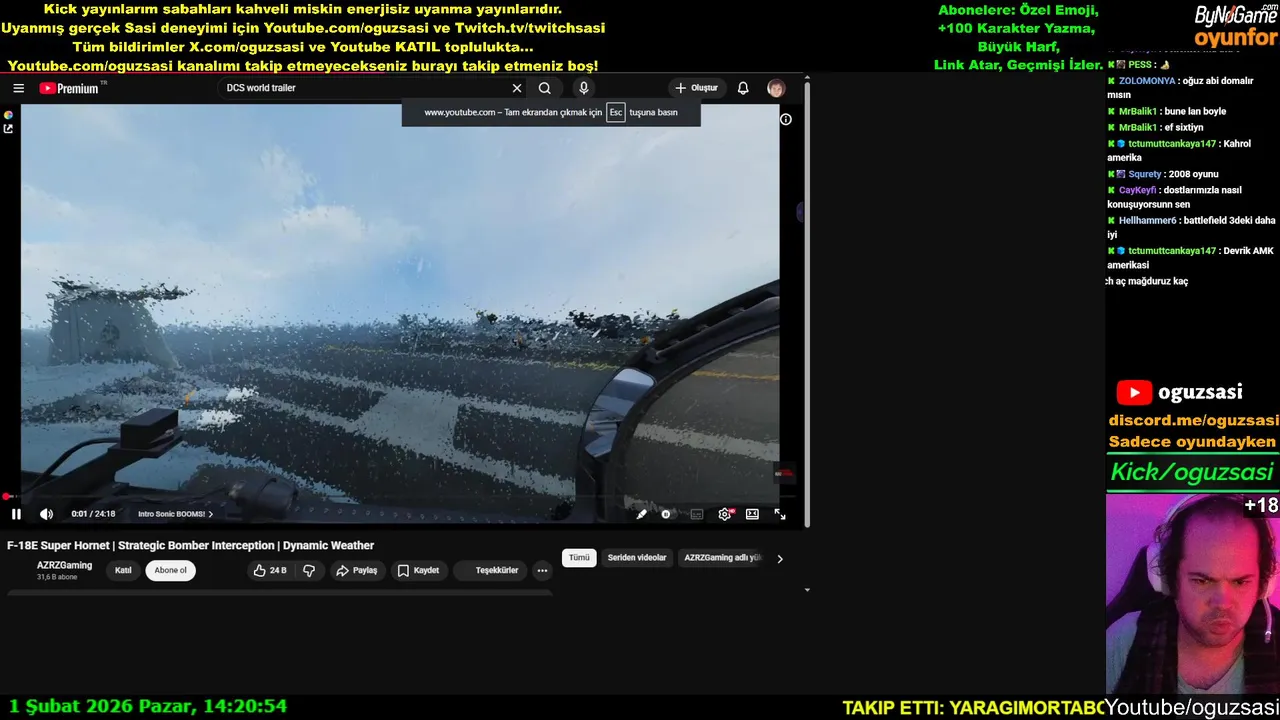Open the three-dot more actions menu
1280x720 pixels.
[542, 571]
